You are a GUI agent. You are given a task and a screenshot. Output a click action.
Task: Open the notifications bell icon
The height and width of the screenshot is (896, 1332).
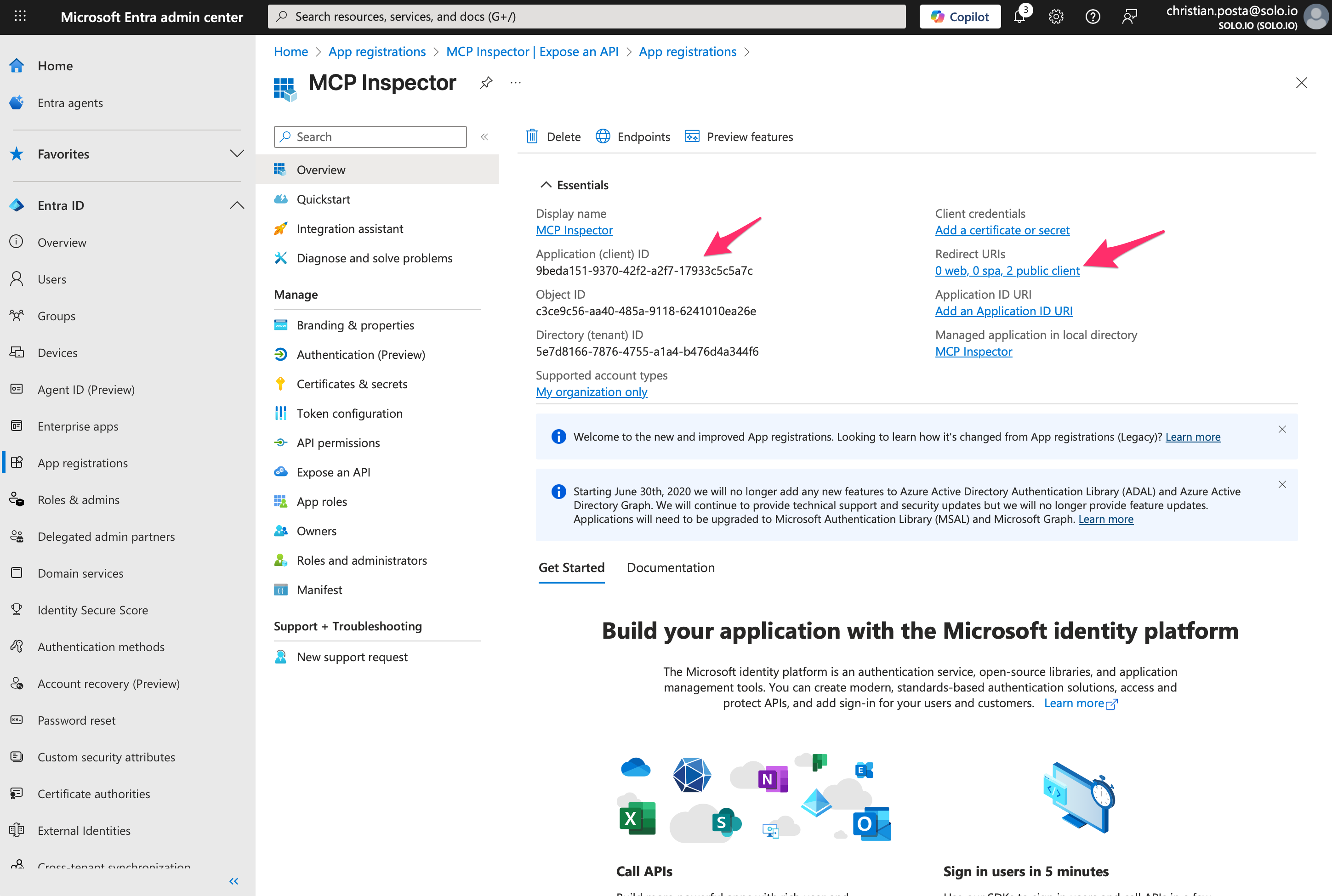pos(1019,17)
